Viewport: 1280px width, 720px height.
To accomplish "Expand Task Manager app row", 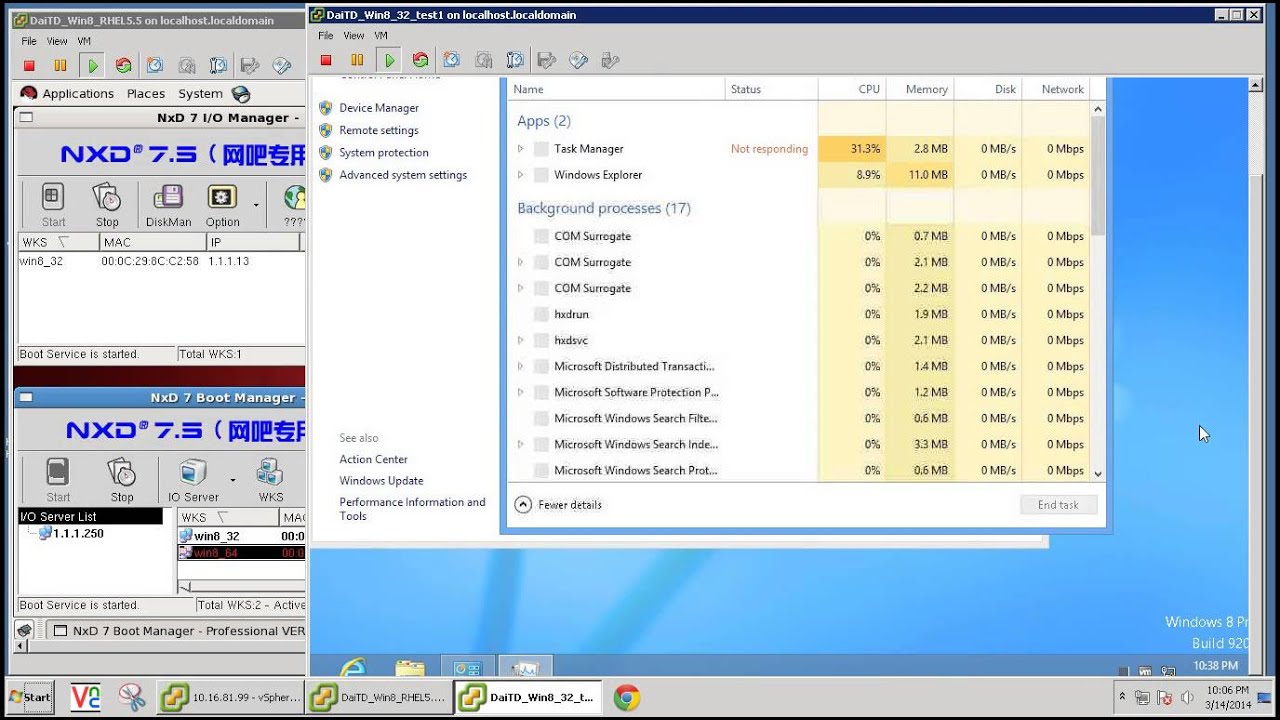I will click(520, 149).
